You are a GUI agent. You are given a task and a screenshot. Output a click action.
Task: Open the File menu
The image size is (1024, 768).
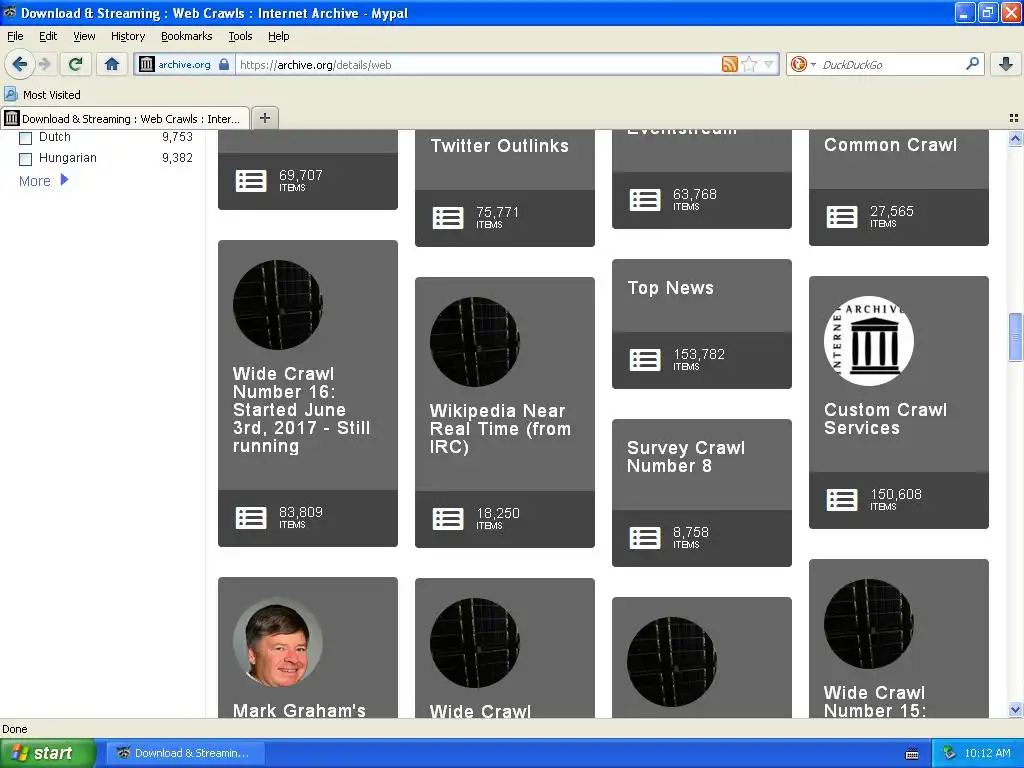click(x=15, y=36)
